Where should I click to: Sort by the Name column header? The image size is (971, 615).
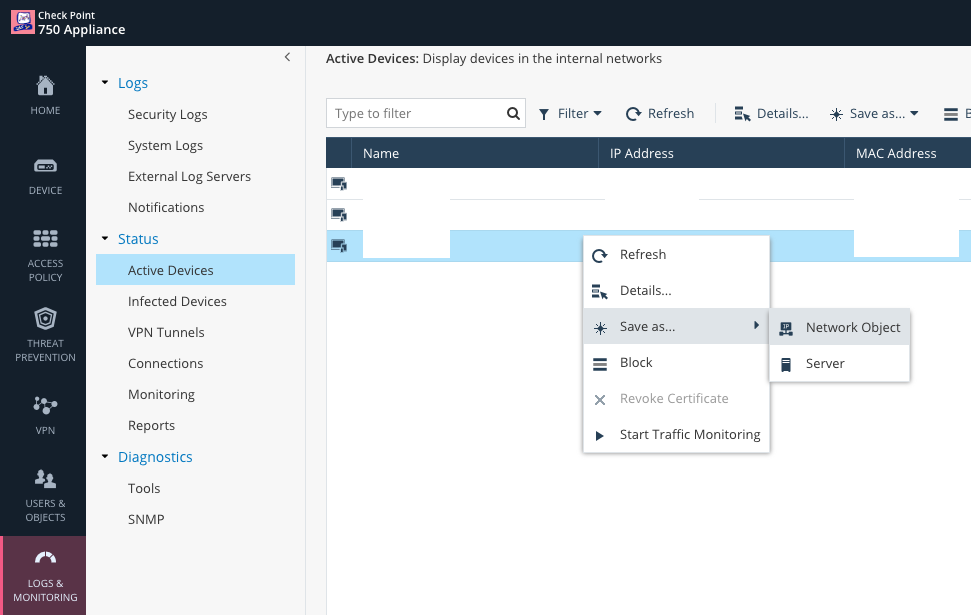[x=474, y=153]
